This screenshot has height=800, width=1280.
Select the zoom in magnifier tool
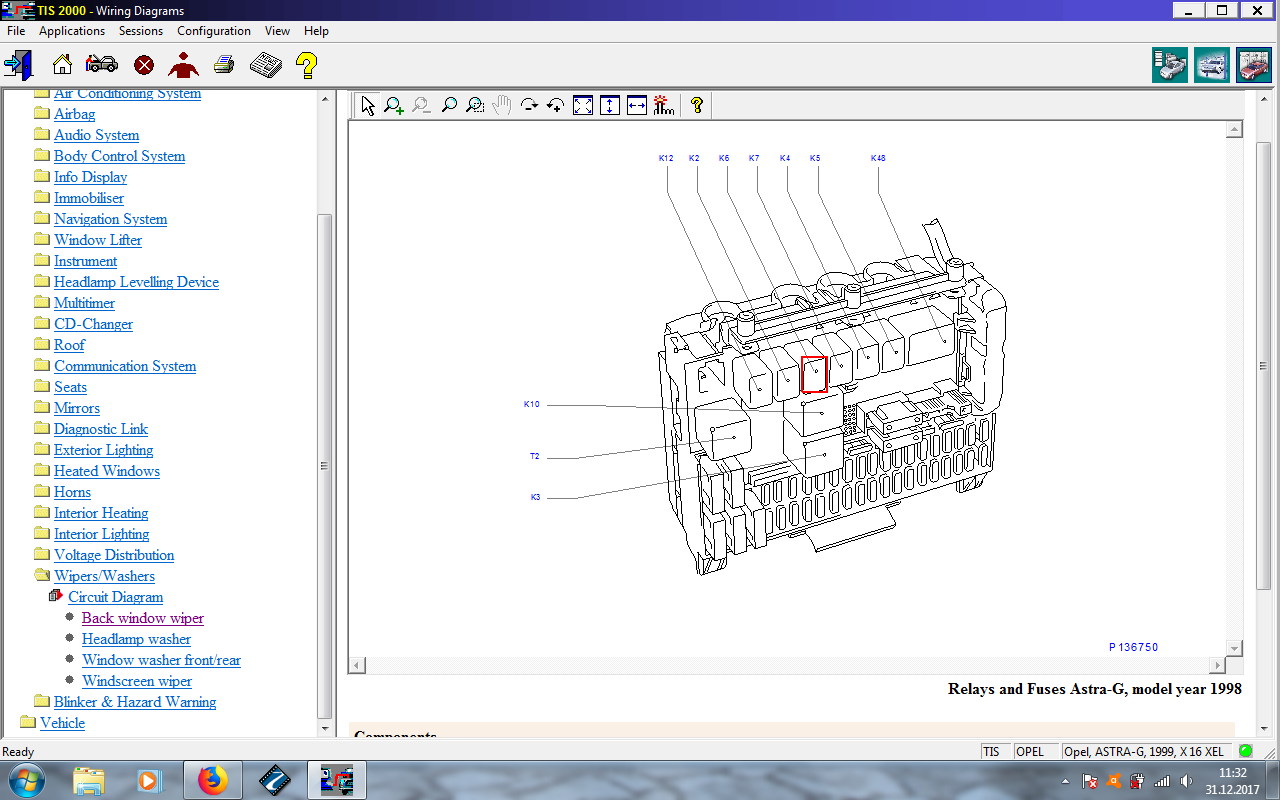[394, 105]
